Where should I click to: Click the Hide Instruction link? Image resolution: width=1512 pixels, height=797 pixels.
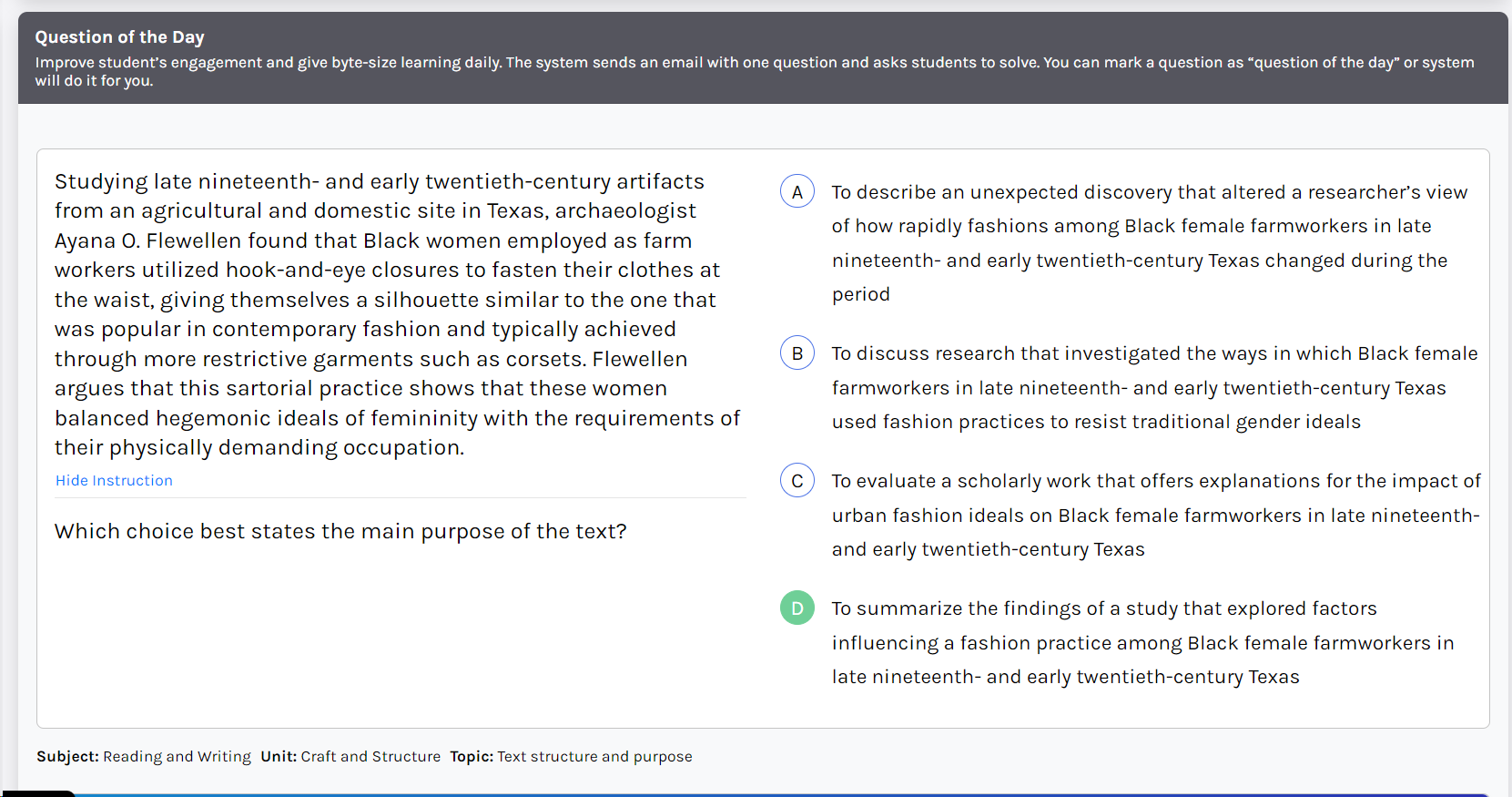tap(114, 481)
